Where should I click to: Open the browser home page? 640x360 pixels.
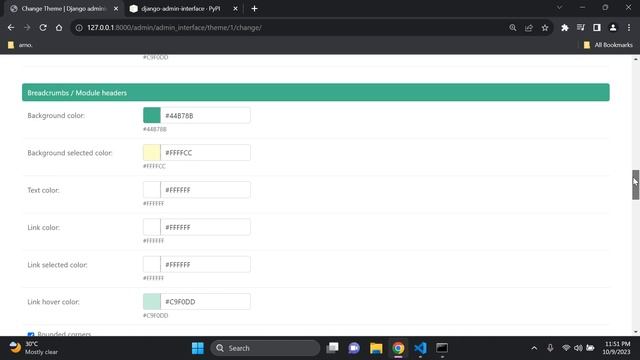59,28
